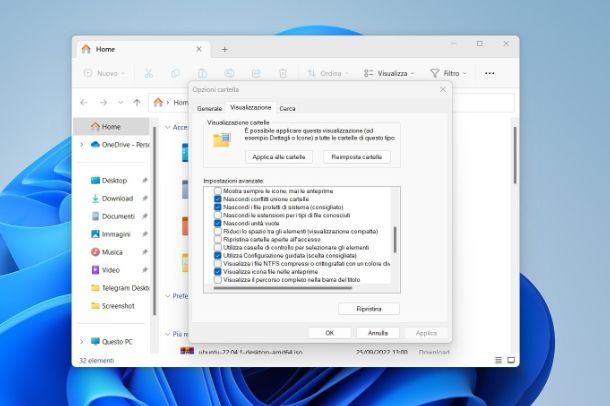Toggle Nascondi le estensioni per tipi conosciuti
This screenshot has width=610, height=406.
(x=218, y=215)
